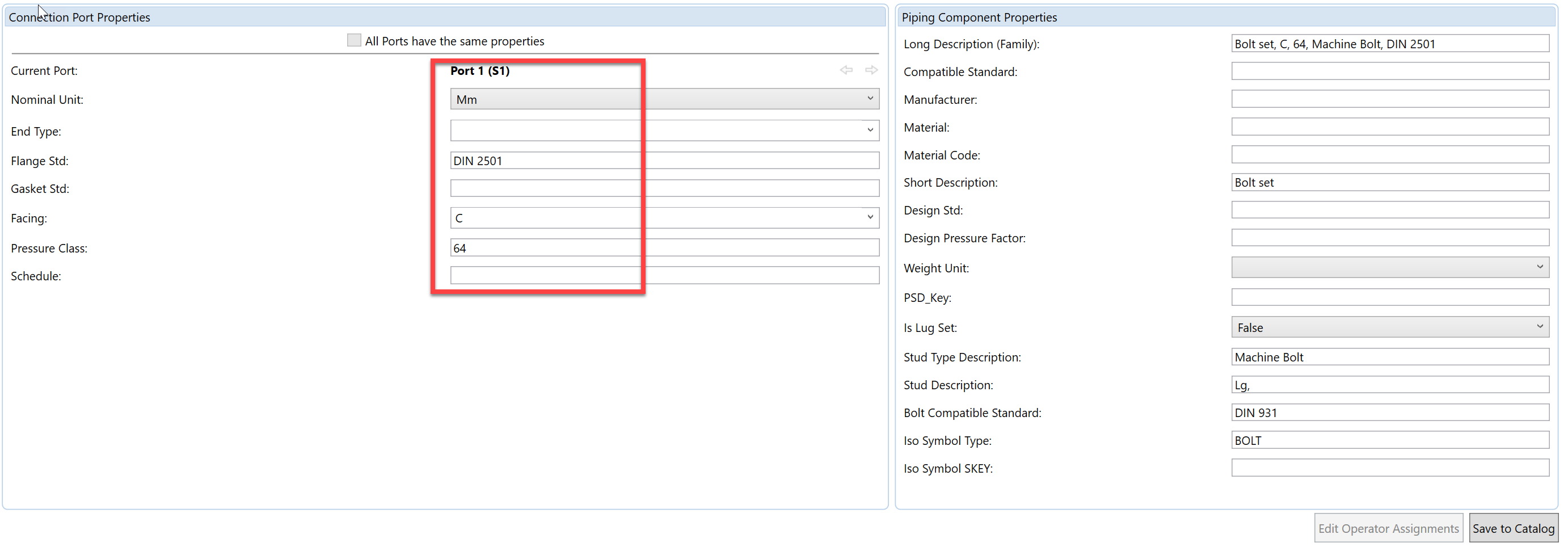Click the Bolt Compatible Standard field

1390,413
